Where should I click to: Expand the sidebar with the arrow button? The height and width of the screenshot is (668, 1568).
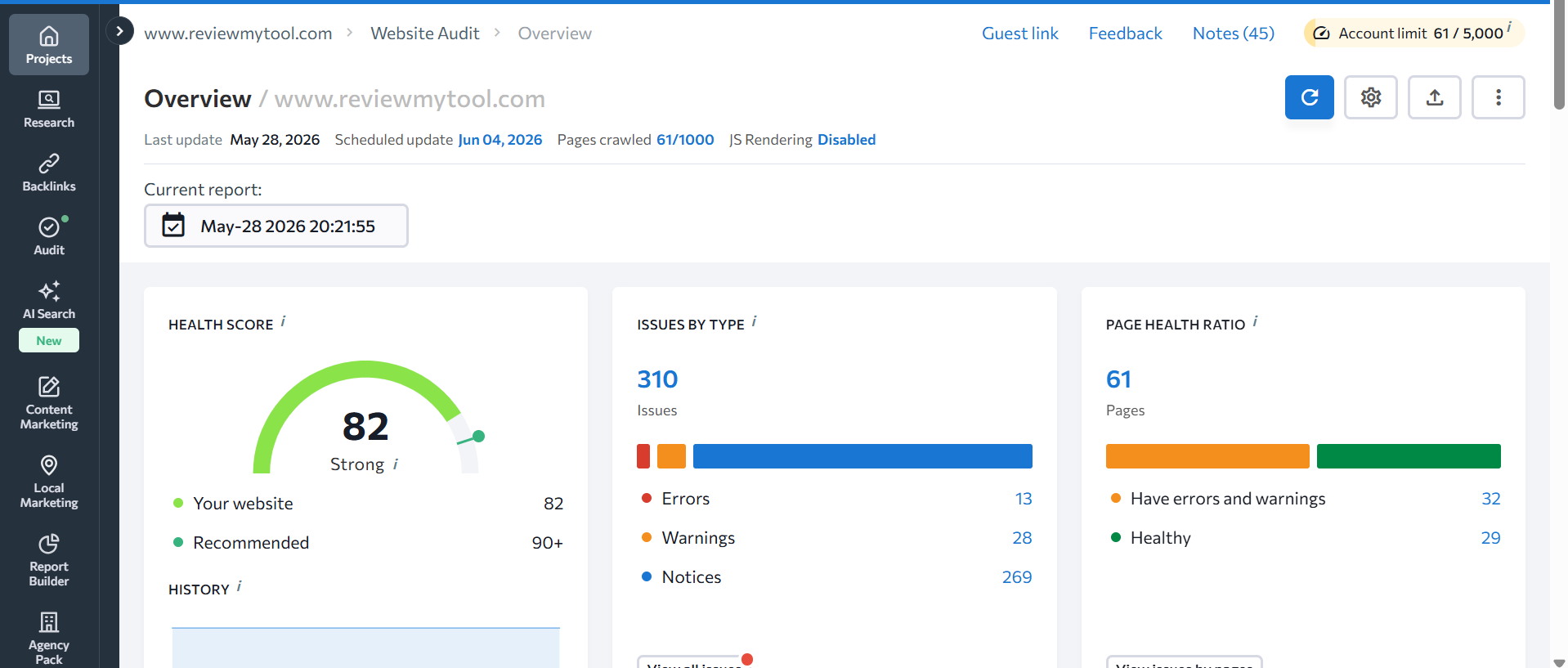[120, 31]
